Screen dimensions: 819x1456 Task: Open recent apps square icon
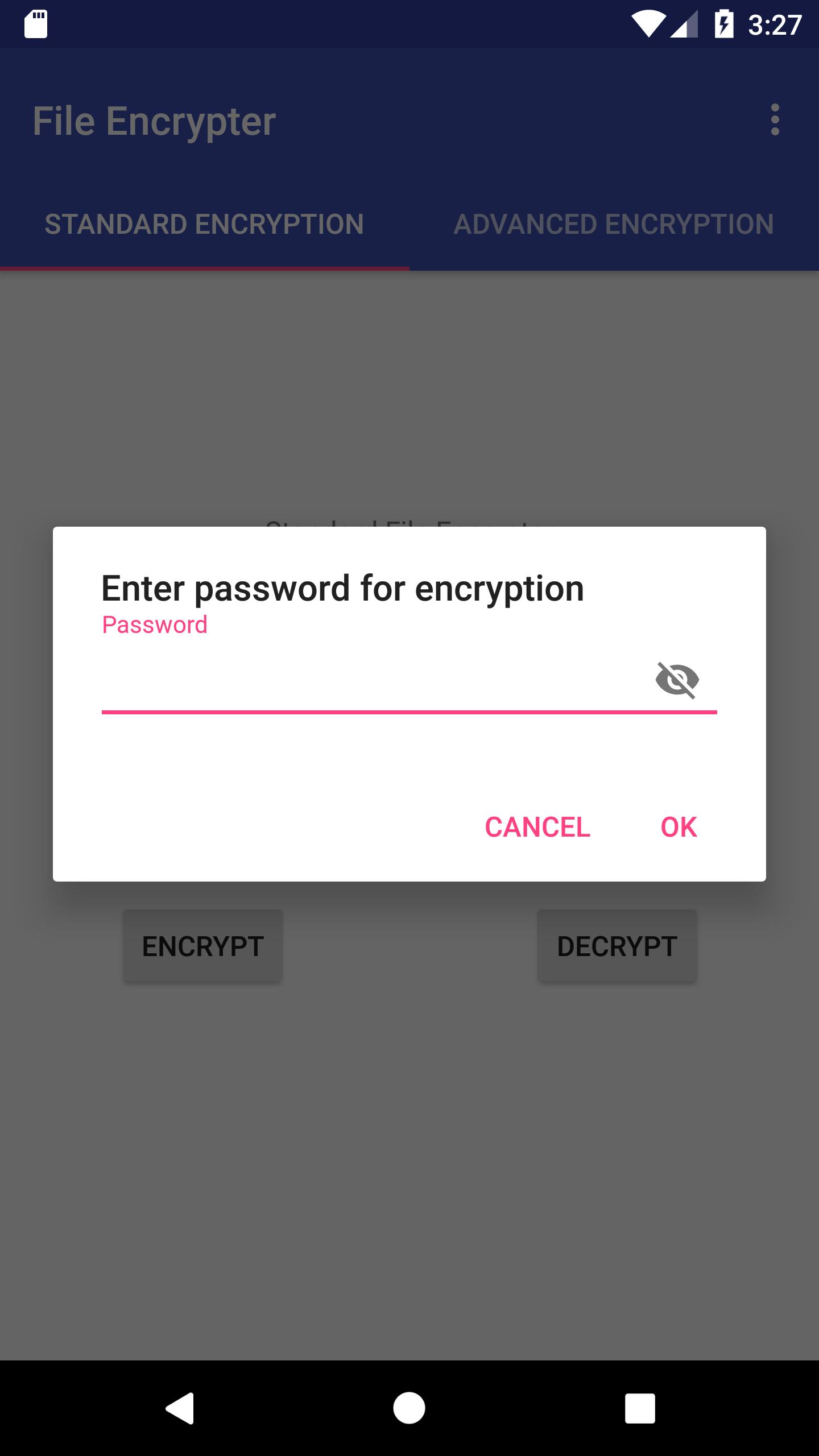640,1408
